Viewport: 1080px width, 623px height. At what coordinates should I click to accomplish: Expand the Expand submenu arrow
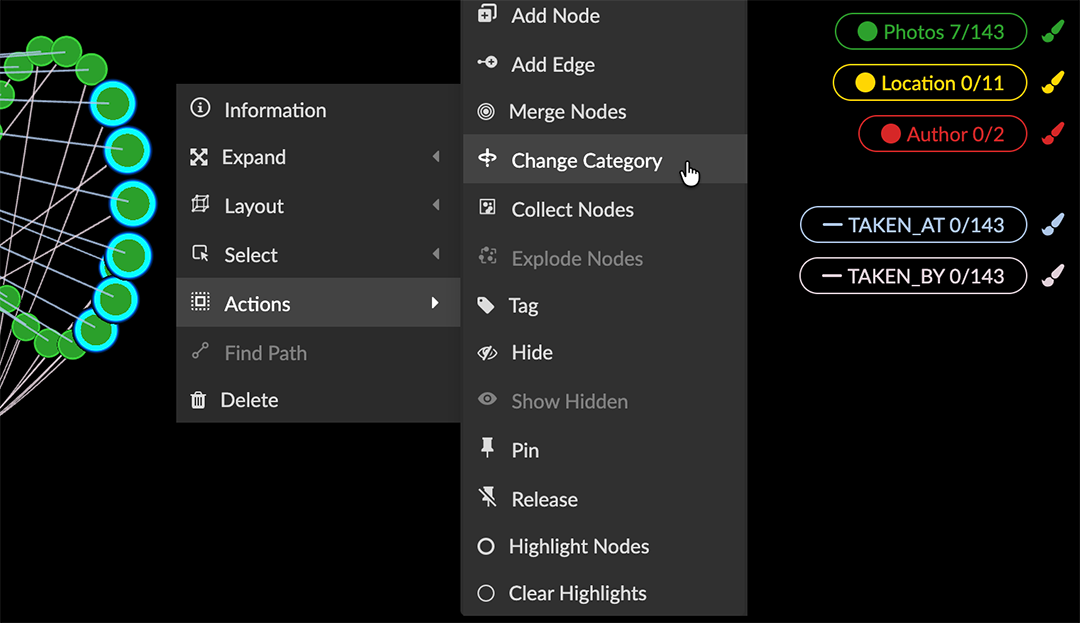pyautogui.click(x=436, y=158)
